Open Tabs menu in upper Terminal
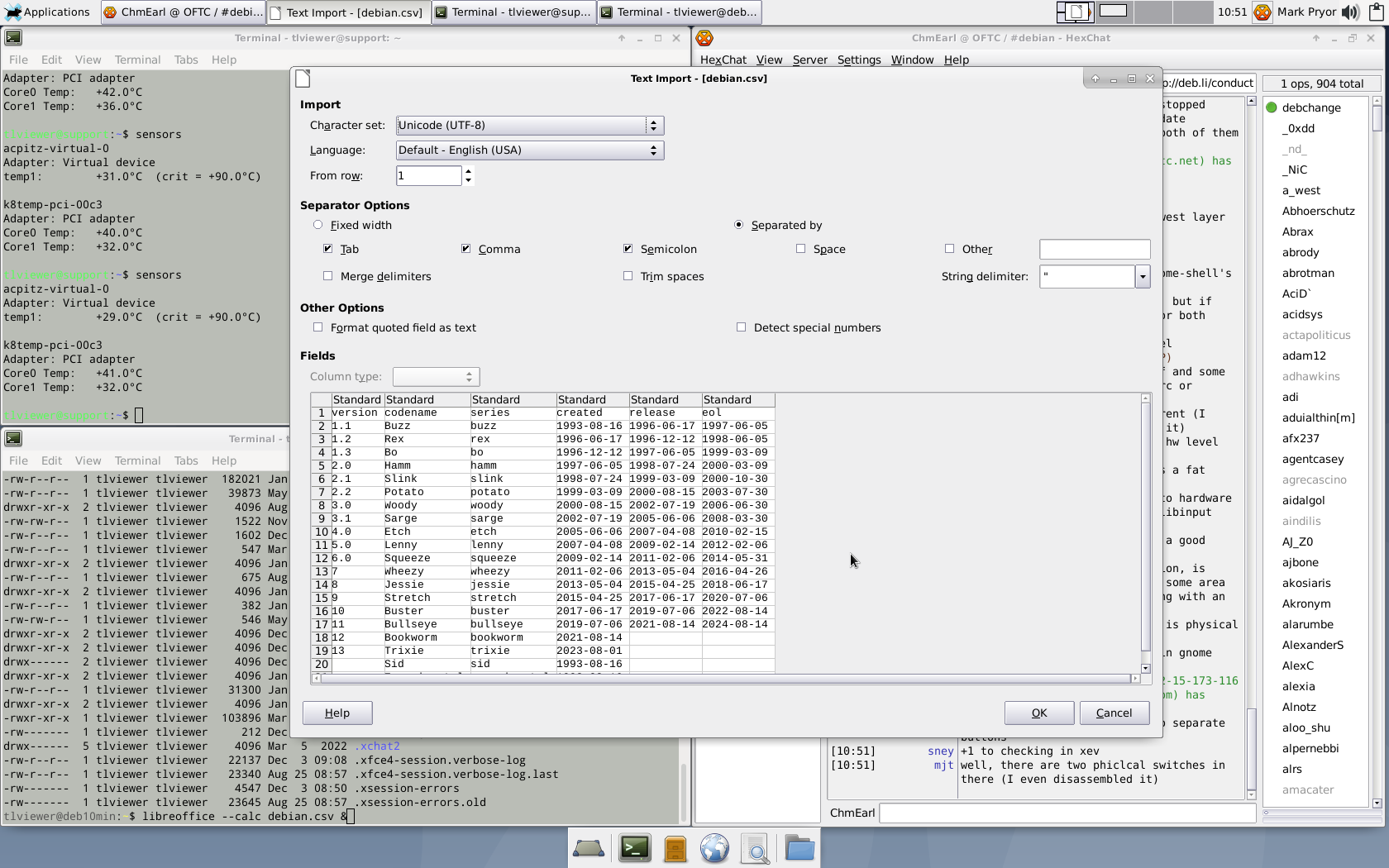The width and height of the screenshot is (1389, 868). tap(186, 60)
